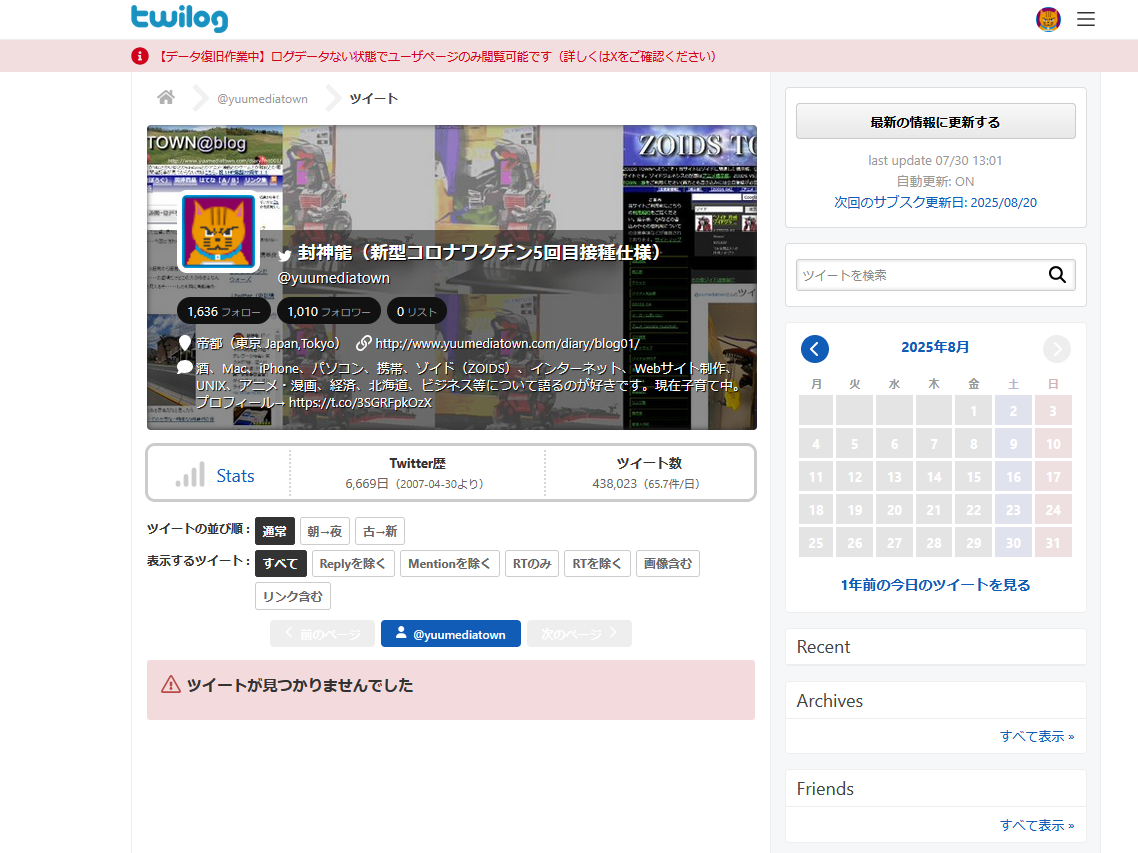Open the hamburger menu
This screenshot has height=853, width=1138.
point(1086,18)
